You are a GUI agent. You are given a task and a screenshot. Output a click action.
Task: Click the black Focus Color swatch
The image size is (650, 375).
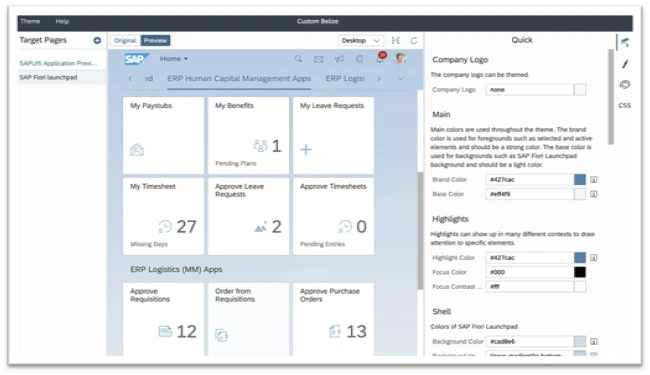pos(580,272)
